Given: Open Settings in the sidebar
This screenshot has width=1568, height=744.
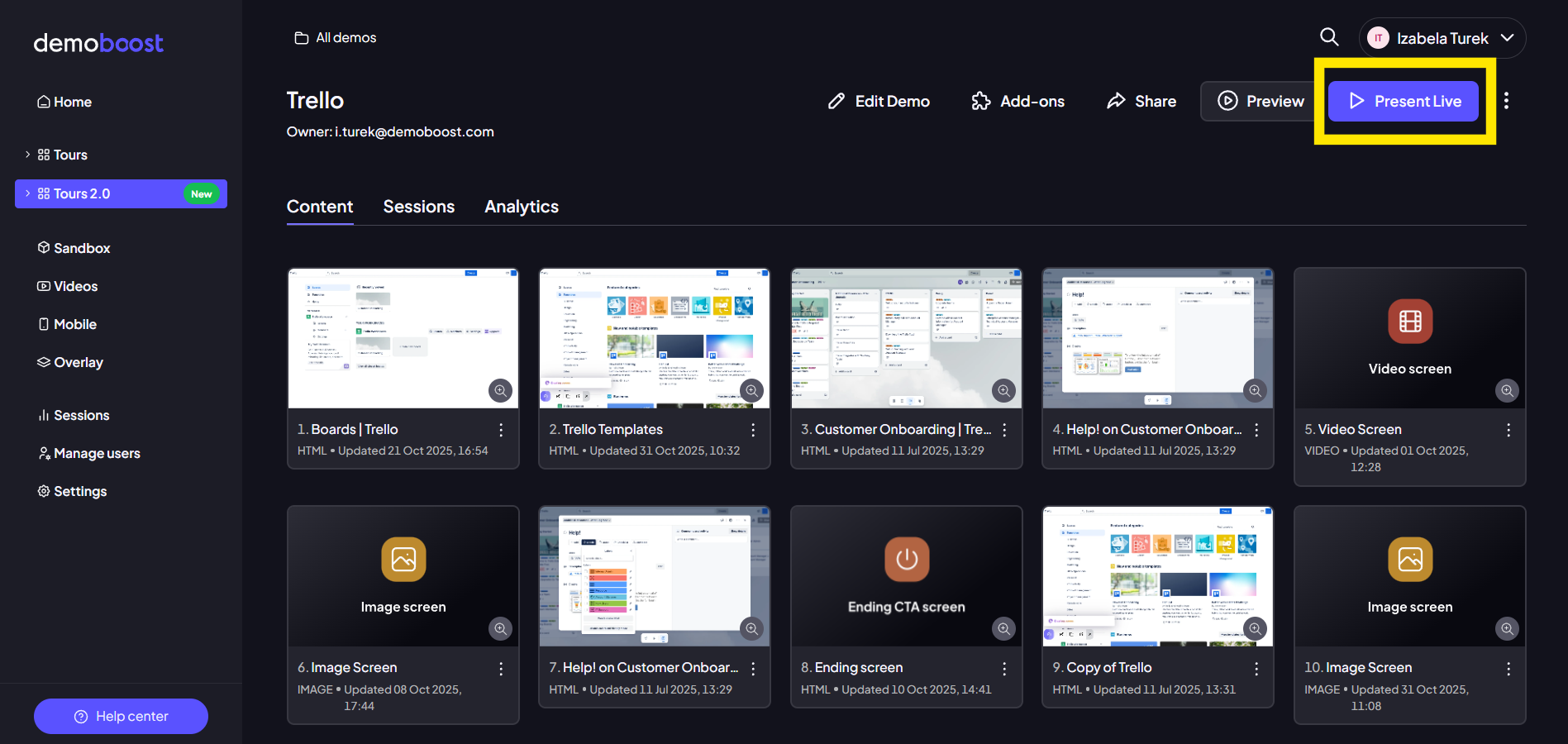Looking at the screenshot, I should click(x=72, y=491).
